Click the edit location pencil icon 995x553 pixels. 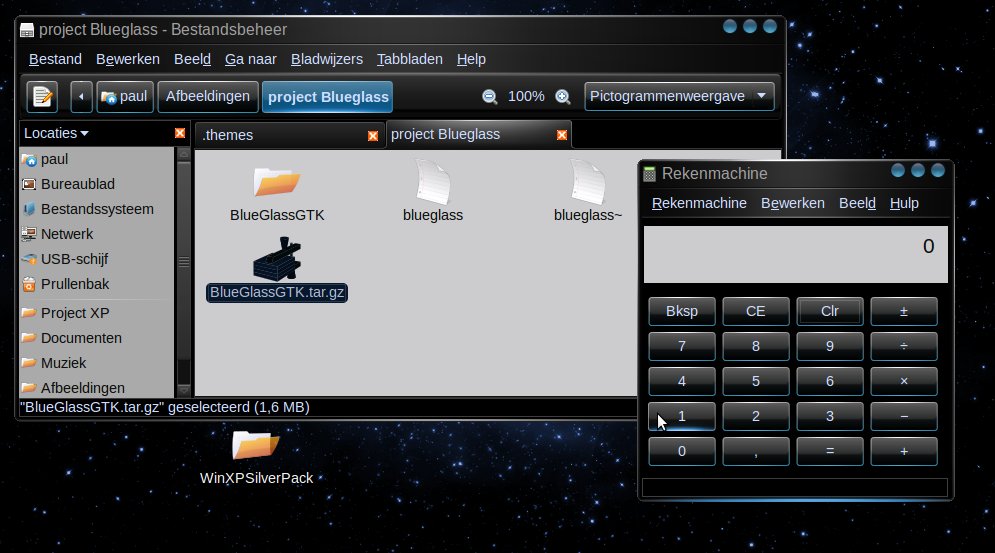point(43,97)
